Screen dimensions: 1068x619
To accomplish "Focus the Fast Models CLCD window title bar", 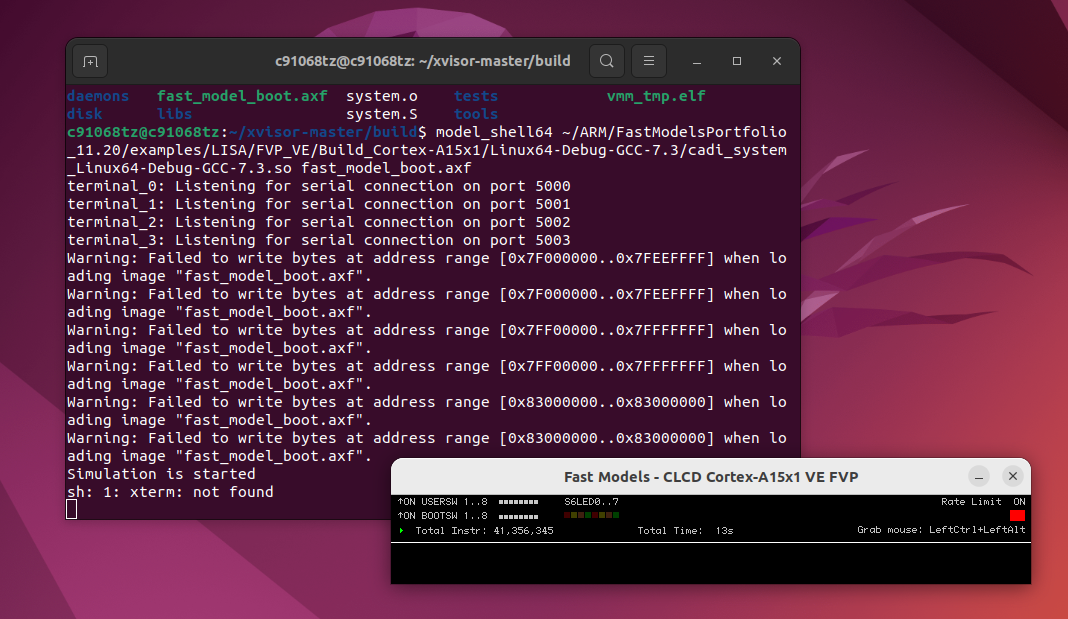I will [x=711, y=477].
